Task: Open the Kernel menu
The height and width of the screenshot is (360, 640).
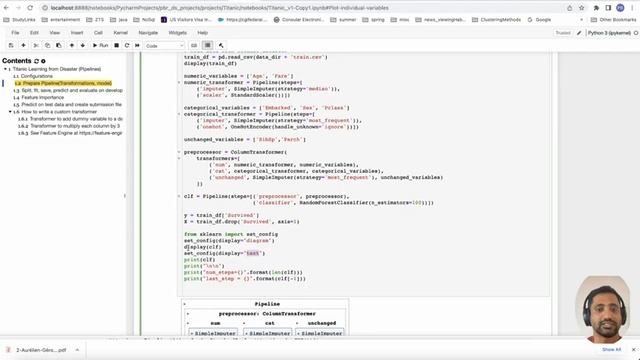Action: [x=120, y=33]
